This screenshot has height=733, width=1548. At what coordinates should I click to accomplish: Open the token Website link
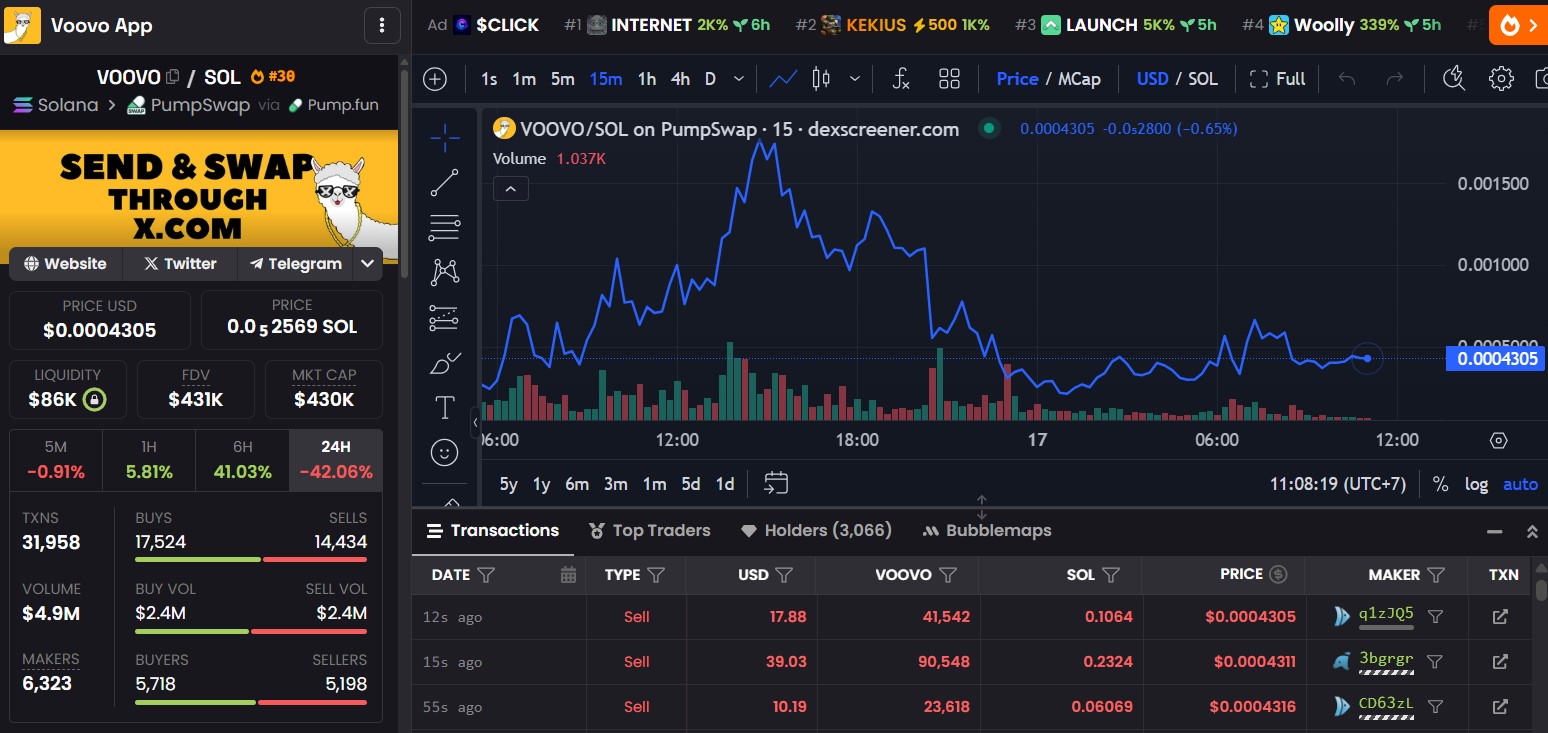pos(66,264)
